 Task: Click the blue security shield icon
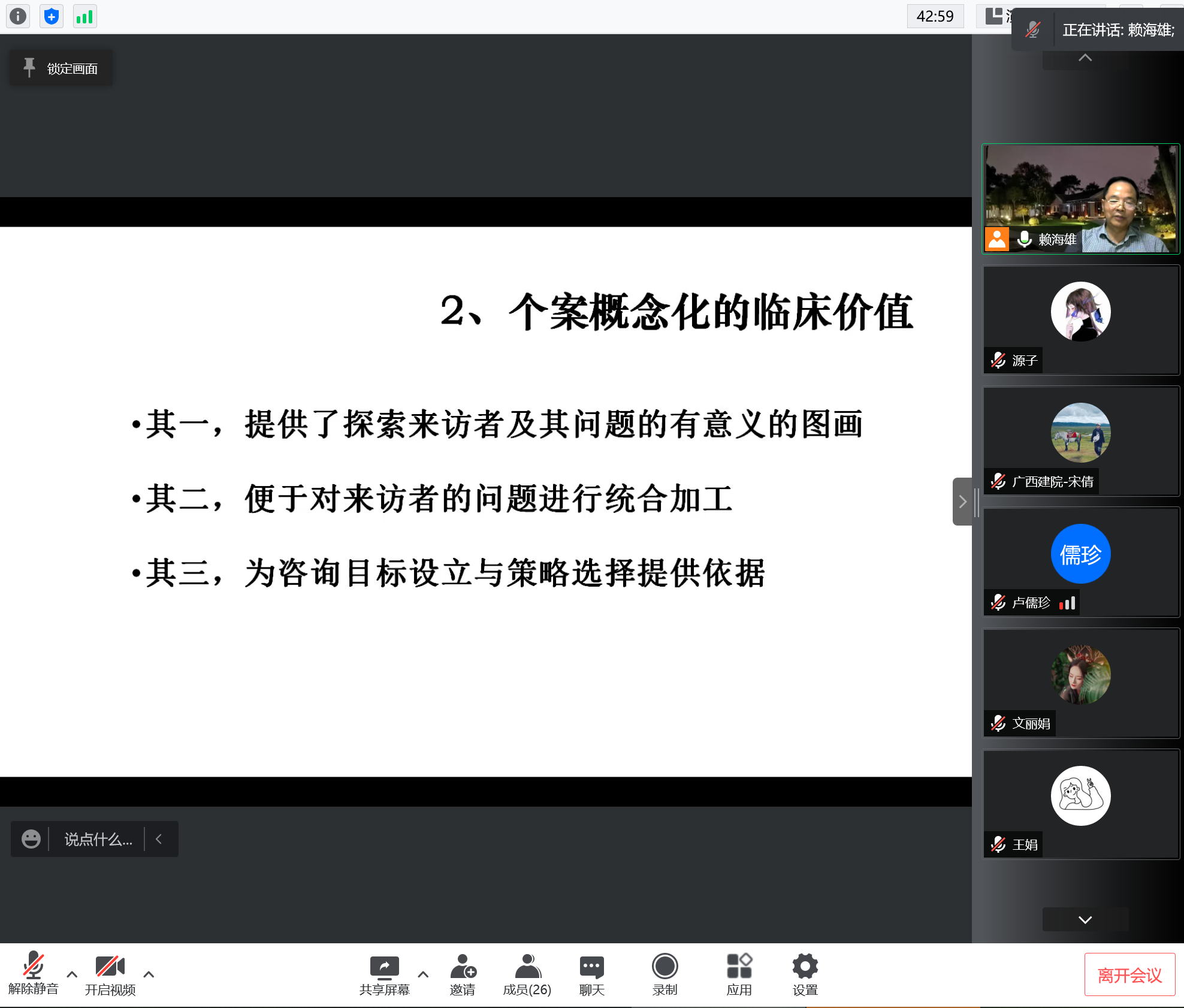tap(52, 16)
